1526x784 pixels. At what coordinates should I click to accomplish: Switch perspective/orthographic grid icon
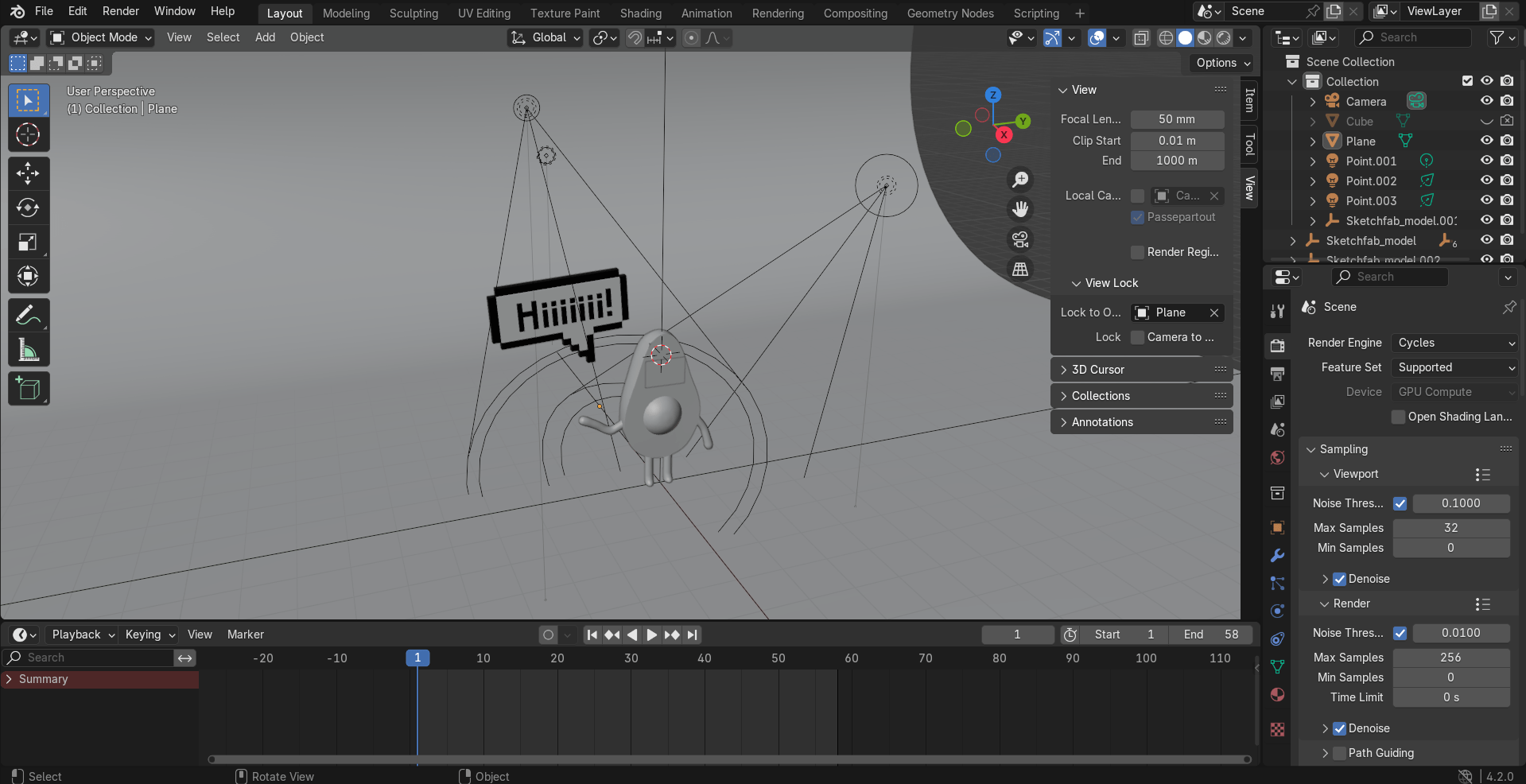point(1020,269)
